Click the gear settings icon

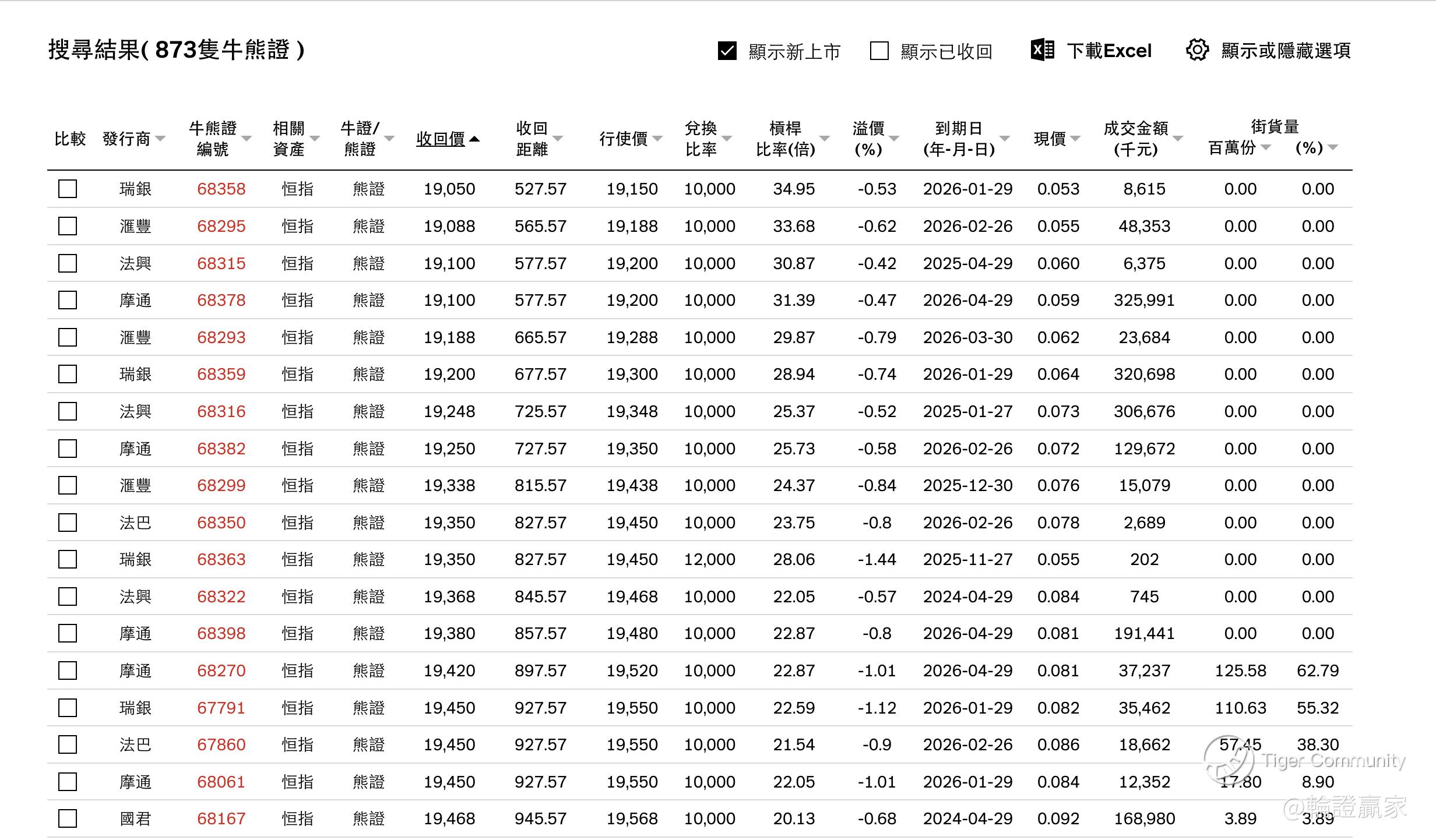(x=1197, y=51)
